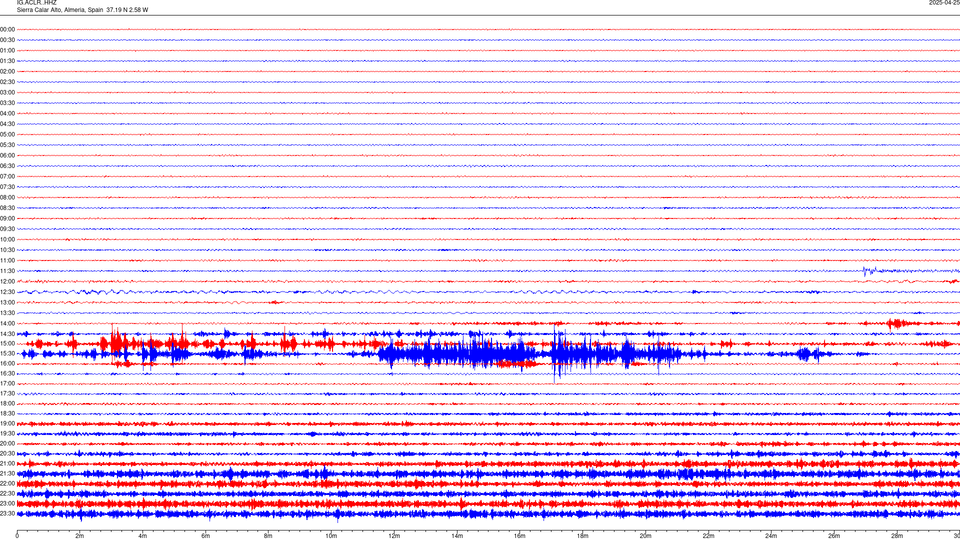The height and width of the screenshot is (540, 960).
Task: Select the 06:30 trace time label
Action: pyautogui.click(x=7, y=167)
